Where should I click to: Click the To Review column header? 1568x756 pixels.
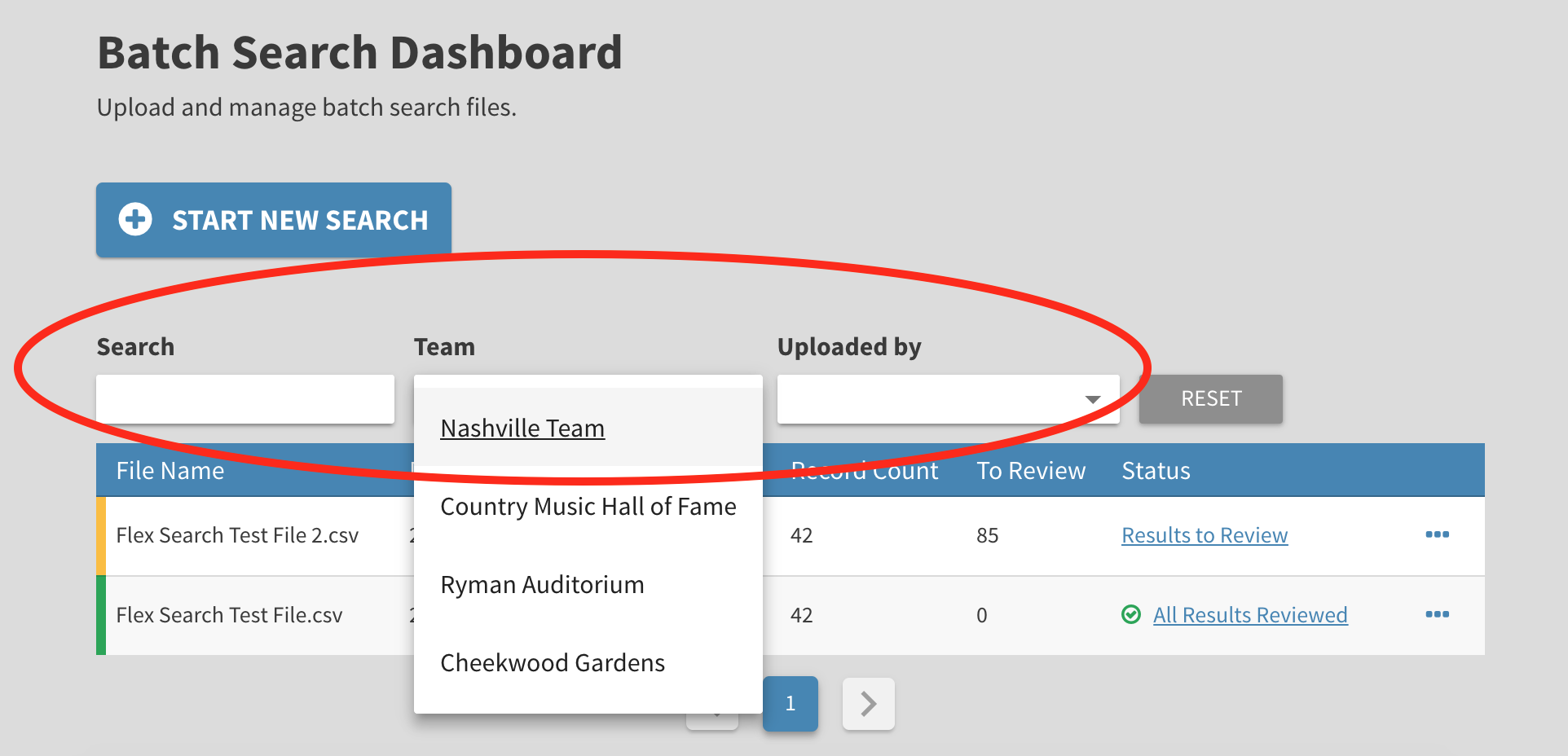point(1031,471)
